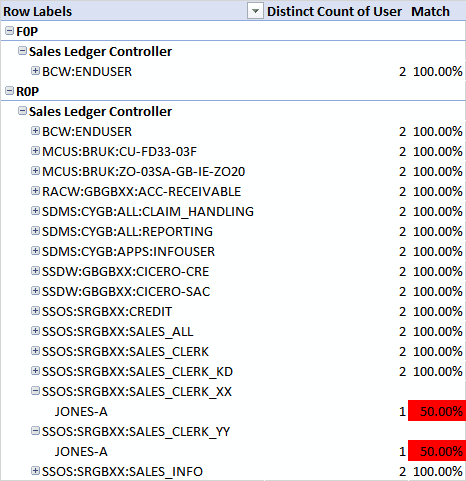Select the R0P label cell
Image resolution: width=466 pixels, height=481 pixels.
click(28, 91)
